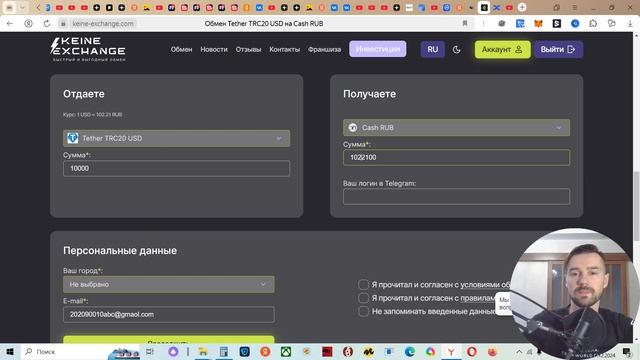Focus the Ваш логин в Telegram field

(x=456, y=197)
